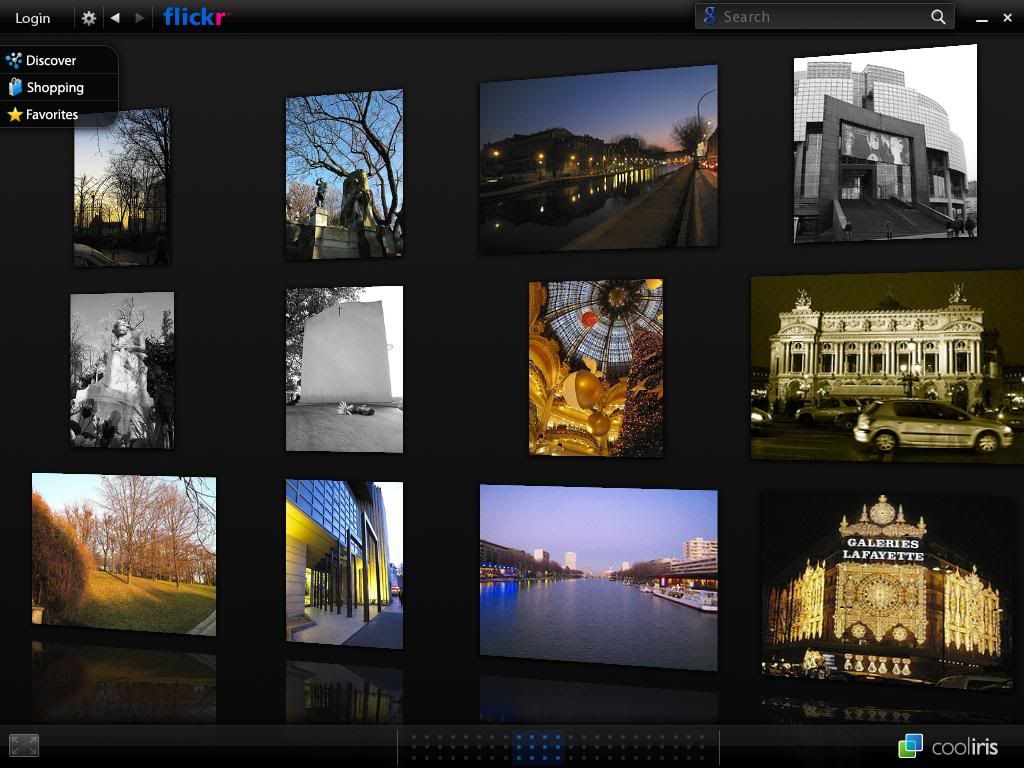Toggle fullscreen with the expand icon

click(x=24, y=745)
